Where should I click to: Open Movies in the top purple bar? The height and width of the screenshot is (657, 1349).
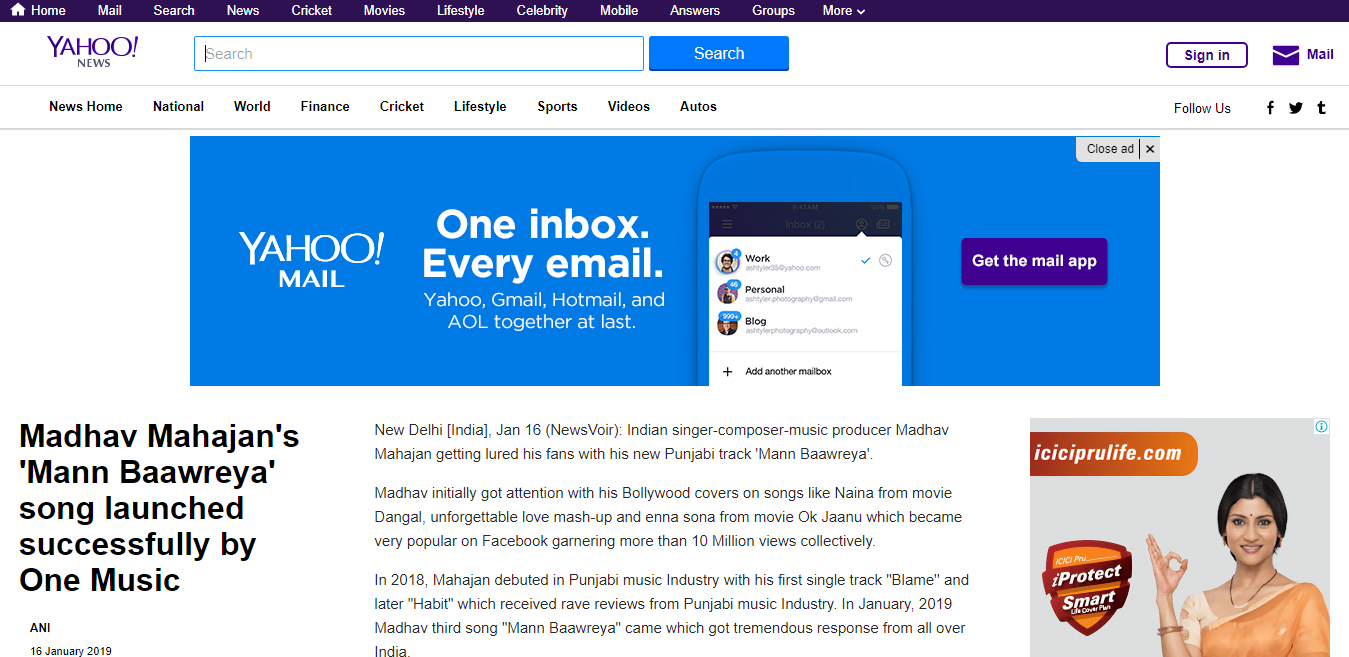[x=385, y=11]
